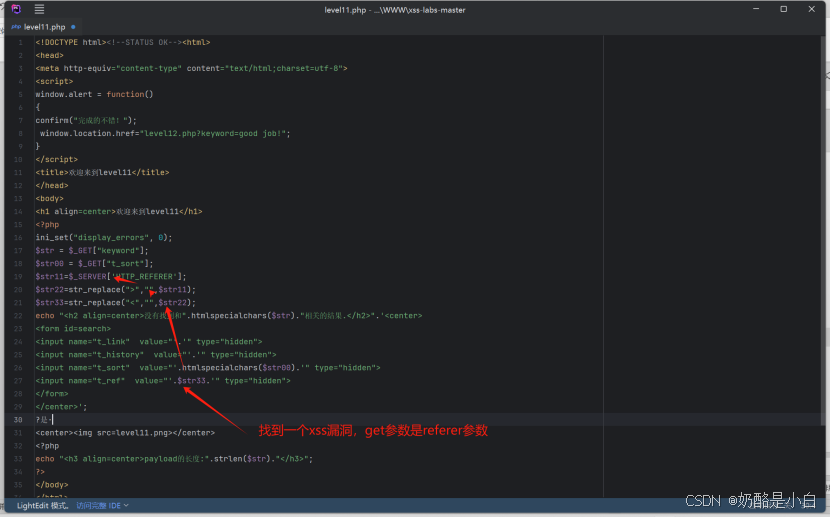Click the $str22=str_replace line
This screenshot has width=830, height=517.
(115, 289)
